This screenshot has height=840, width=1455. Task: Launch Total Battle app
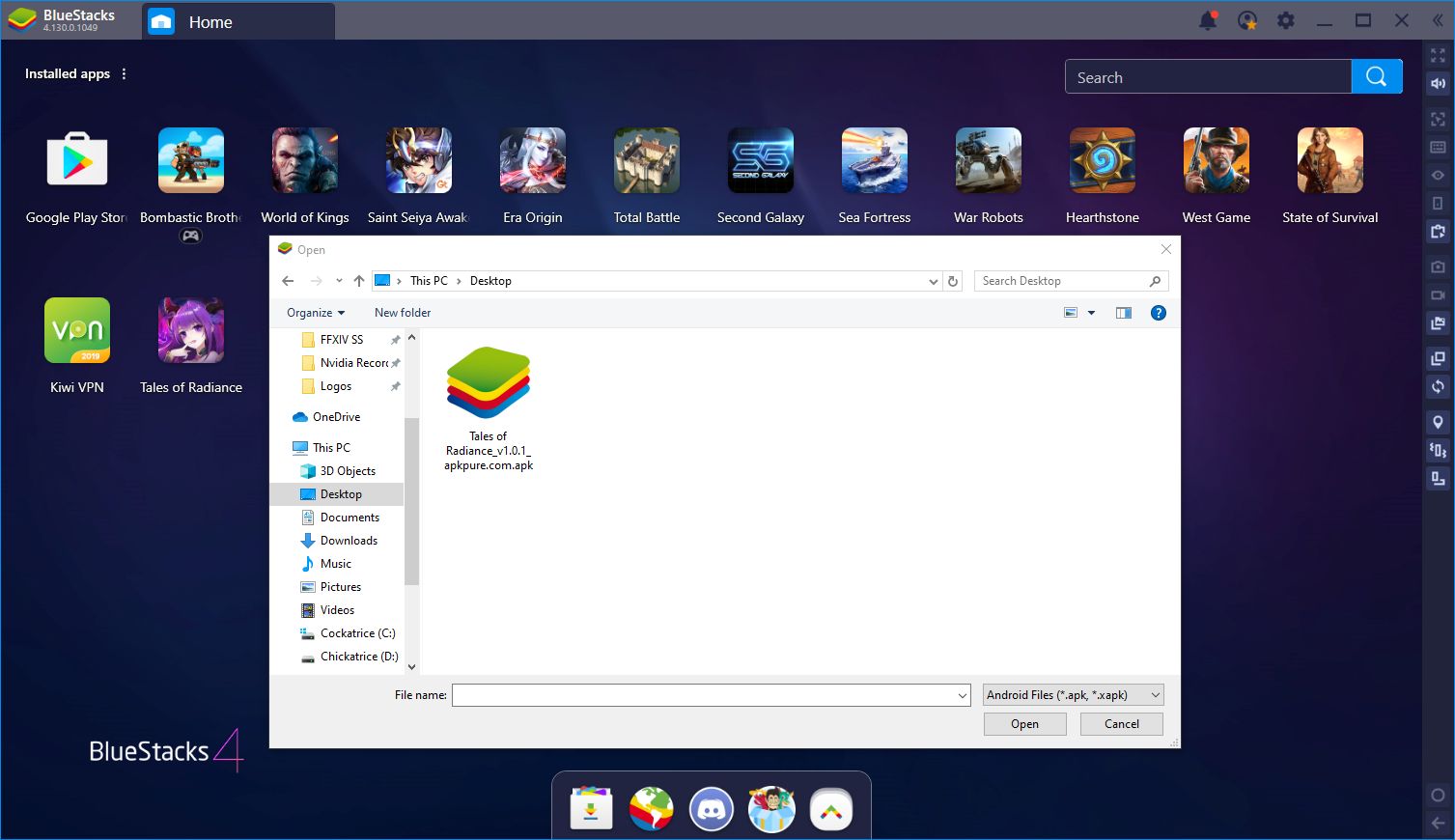(647, 160)
